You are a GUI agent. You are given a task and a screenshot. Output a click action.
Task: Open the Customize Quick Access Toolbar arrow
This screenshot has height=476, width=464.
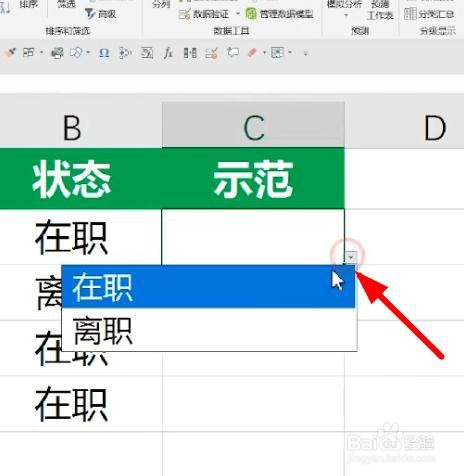tap(305, 53)
